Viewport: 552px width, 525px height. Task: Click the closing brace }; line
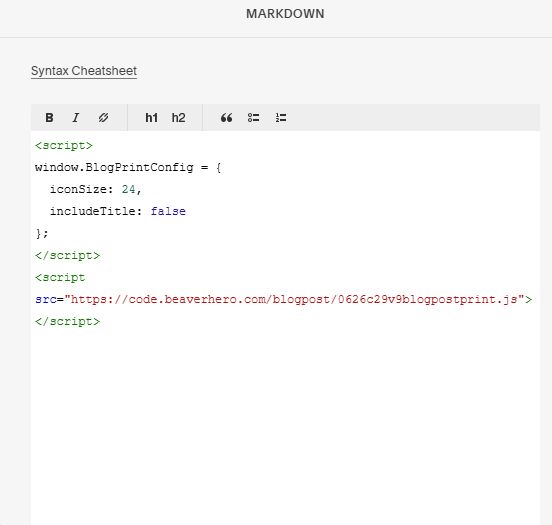point(42,233)
